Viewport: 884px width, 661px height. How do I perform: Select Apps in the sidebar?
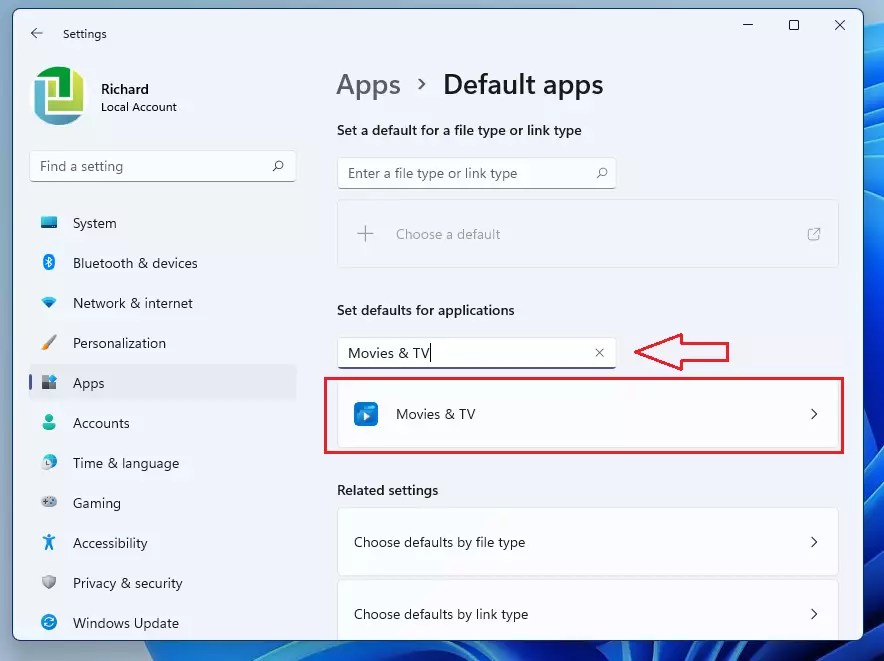[x=162, y=383]
